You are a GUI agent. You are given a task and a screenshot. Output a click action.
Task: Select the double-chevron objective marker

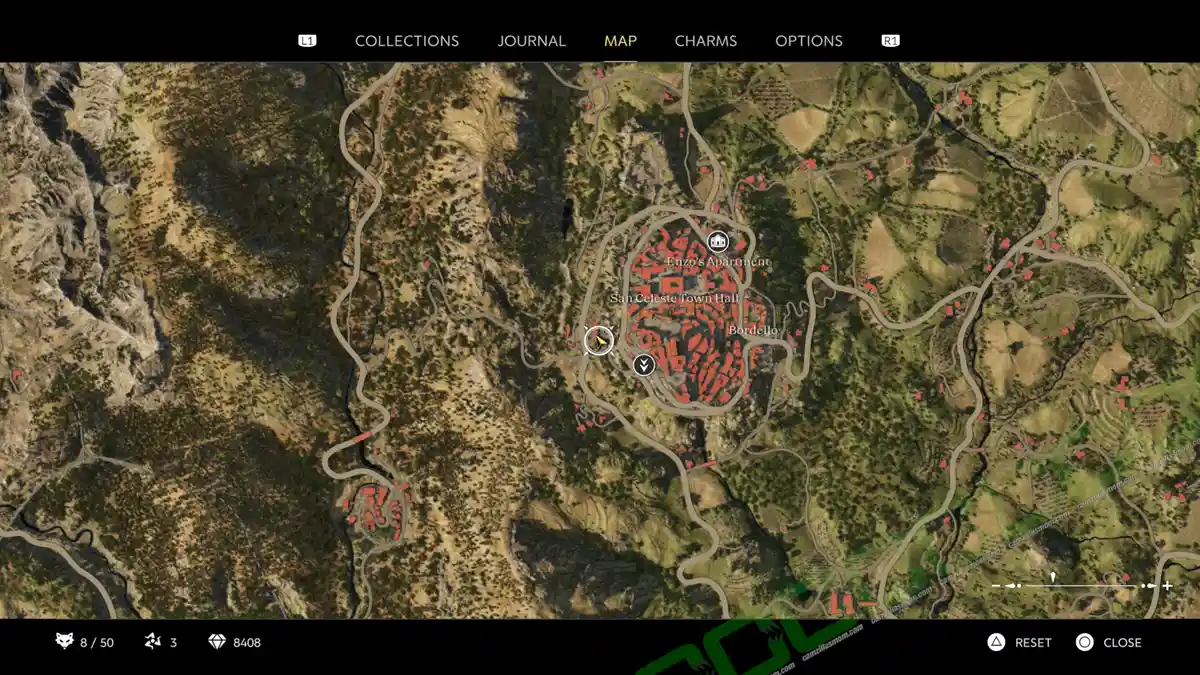pos(644,365)
